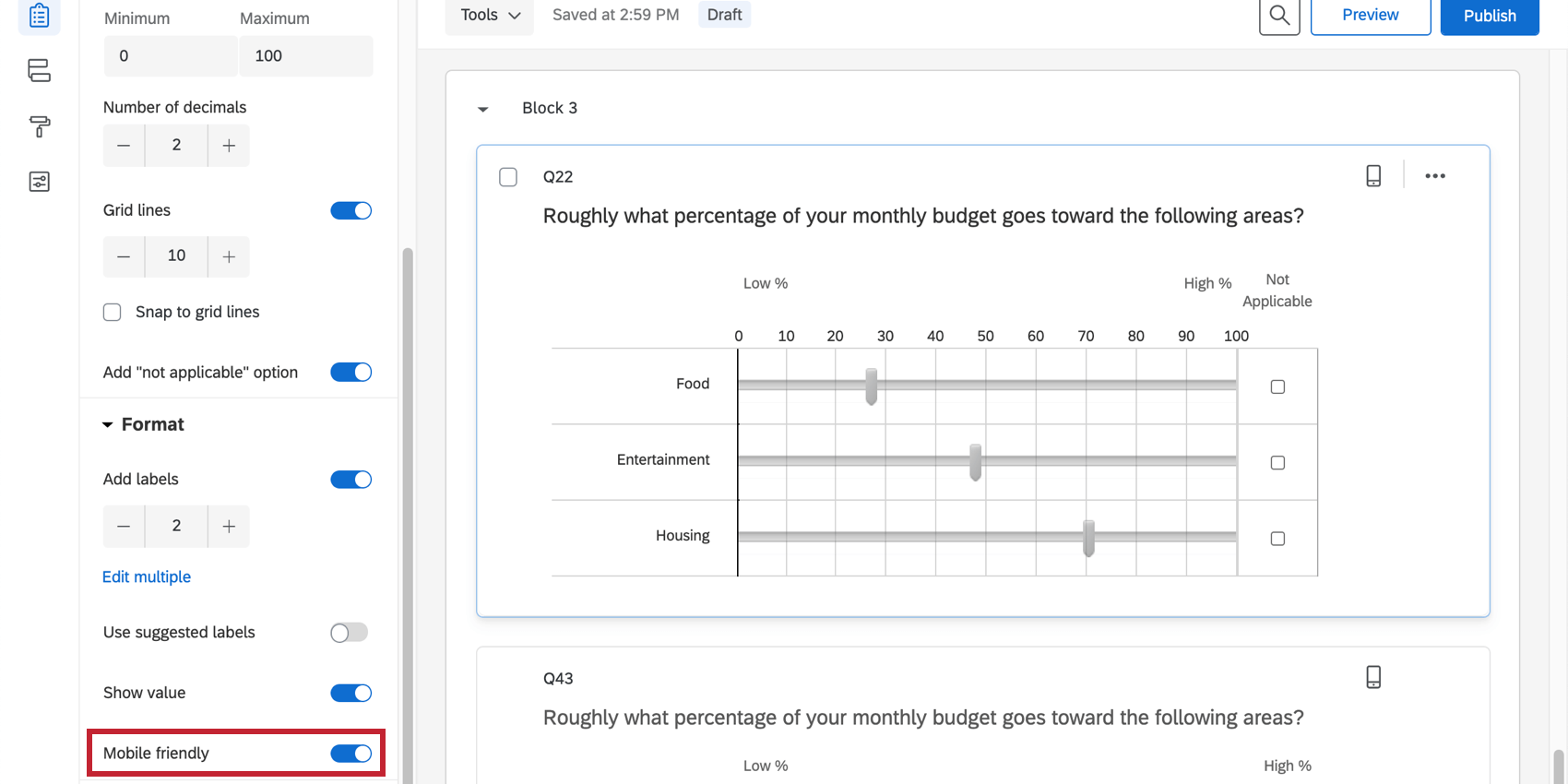This screenshot has width=1568, height=784.
Task: Click the Edit multiple link
Action: click(x=147, y=576)
